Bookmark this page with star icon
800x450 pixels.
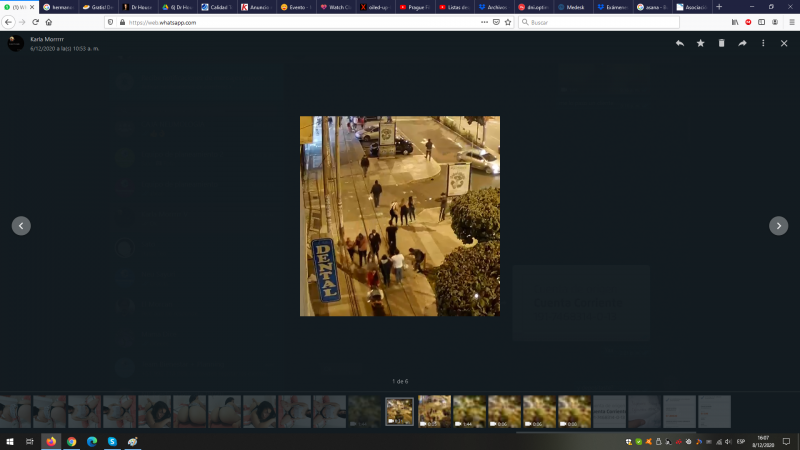[508, 22]
